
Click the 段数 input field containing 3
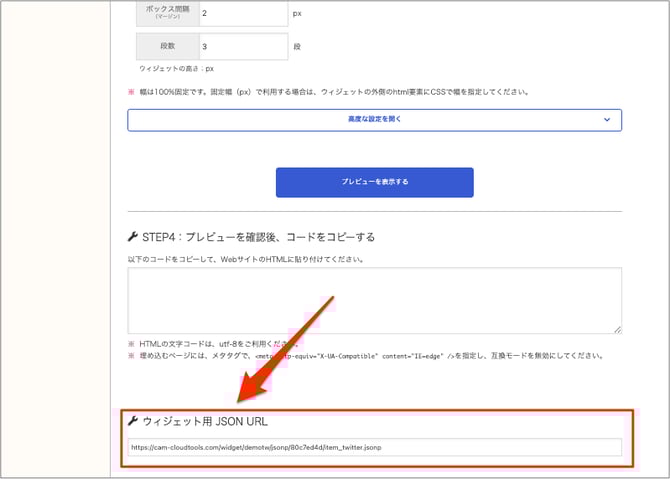(x=242, y=46)
